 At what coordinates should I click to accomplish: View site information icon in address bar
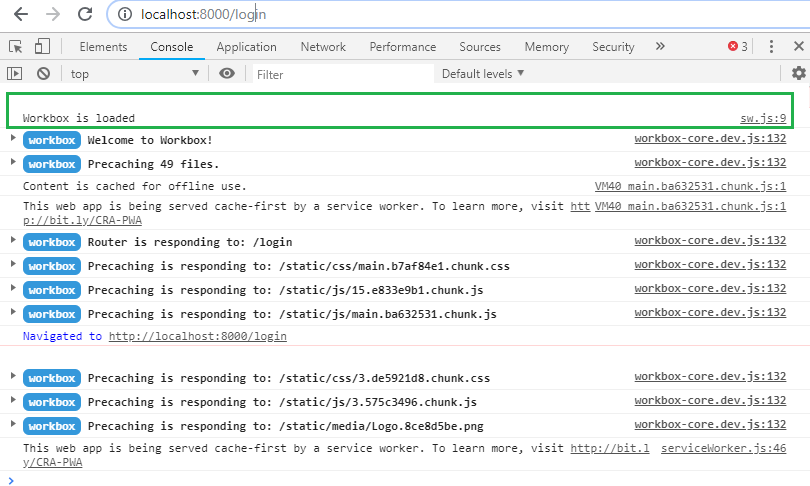(x=124, y=14)
